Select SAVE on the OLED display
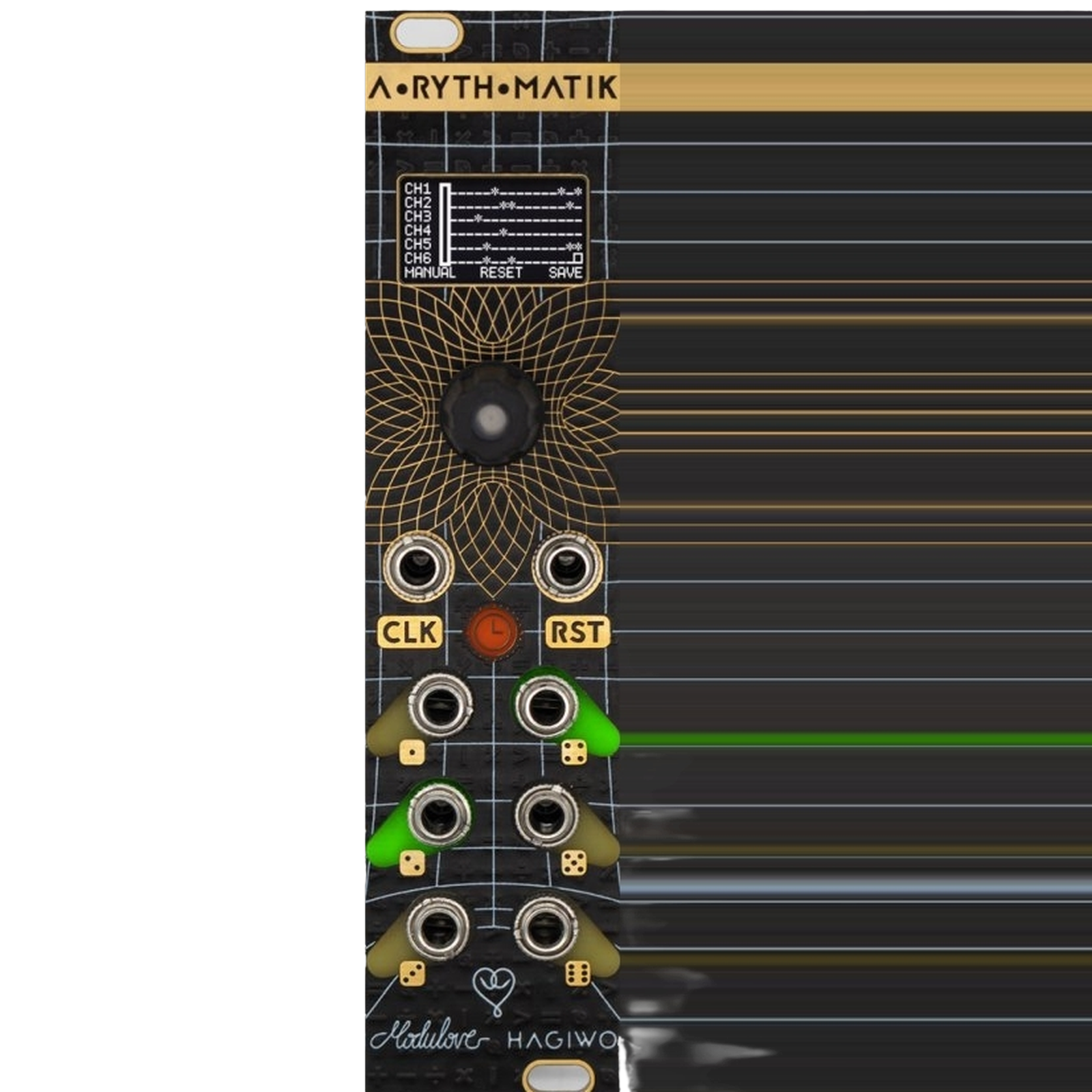The image size is (1092, 1092). pos(565,272)
